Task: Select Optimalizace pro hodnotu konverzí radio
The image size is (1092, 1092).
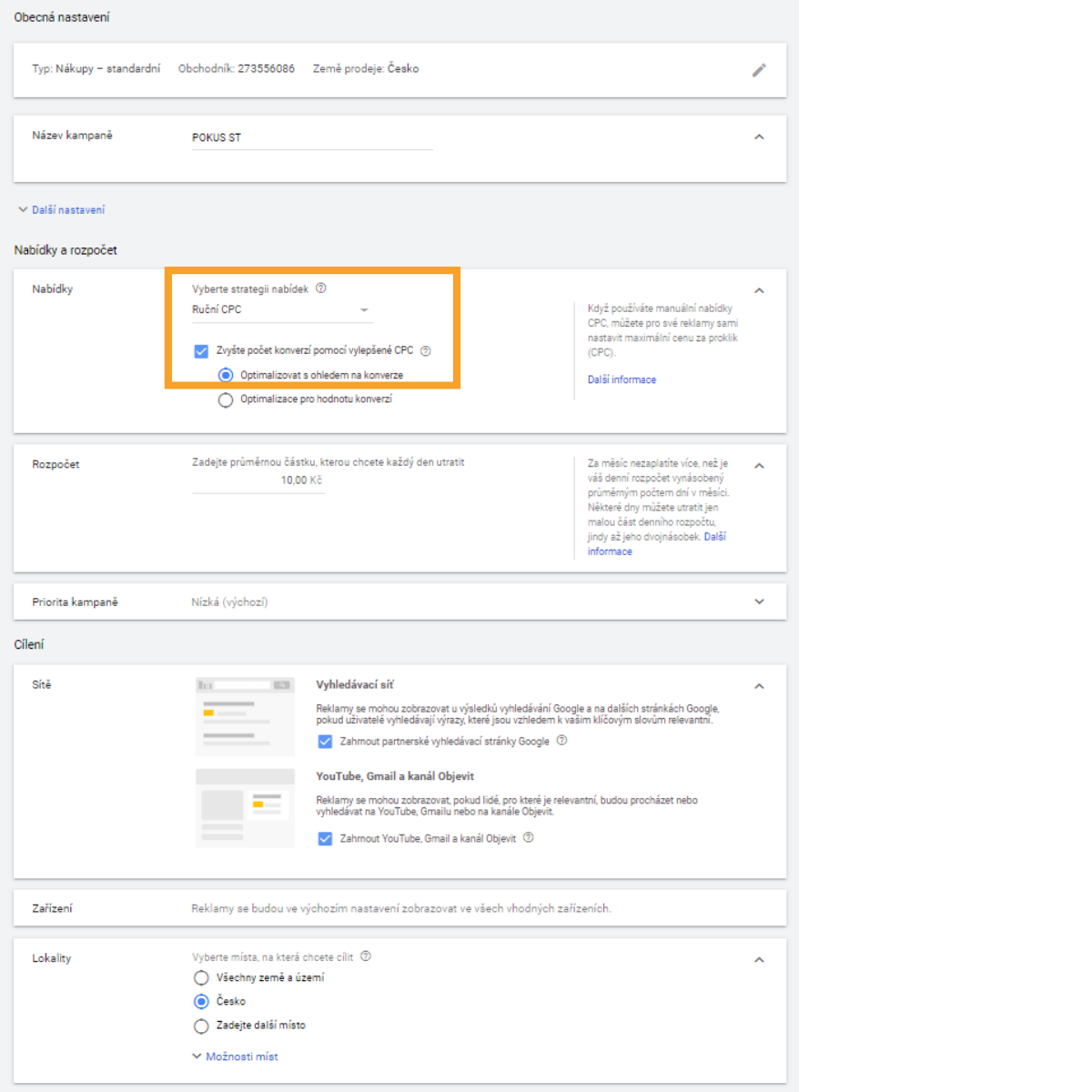Action: tap(226, 399)
